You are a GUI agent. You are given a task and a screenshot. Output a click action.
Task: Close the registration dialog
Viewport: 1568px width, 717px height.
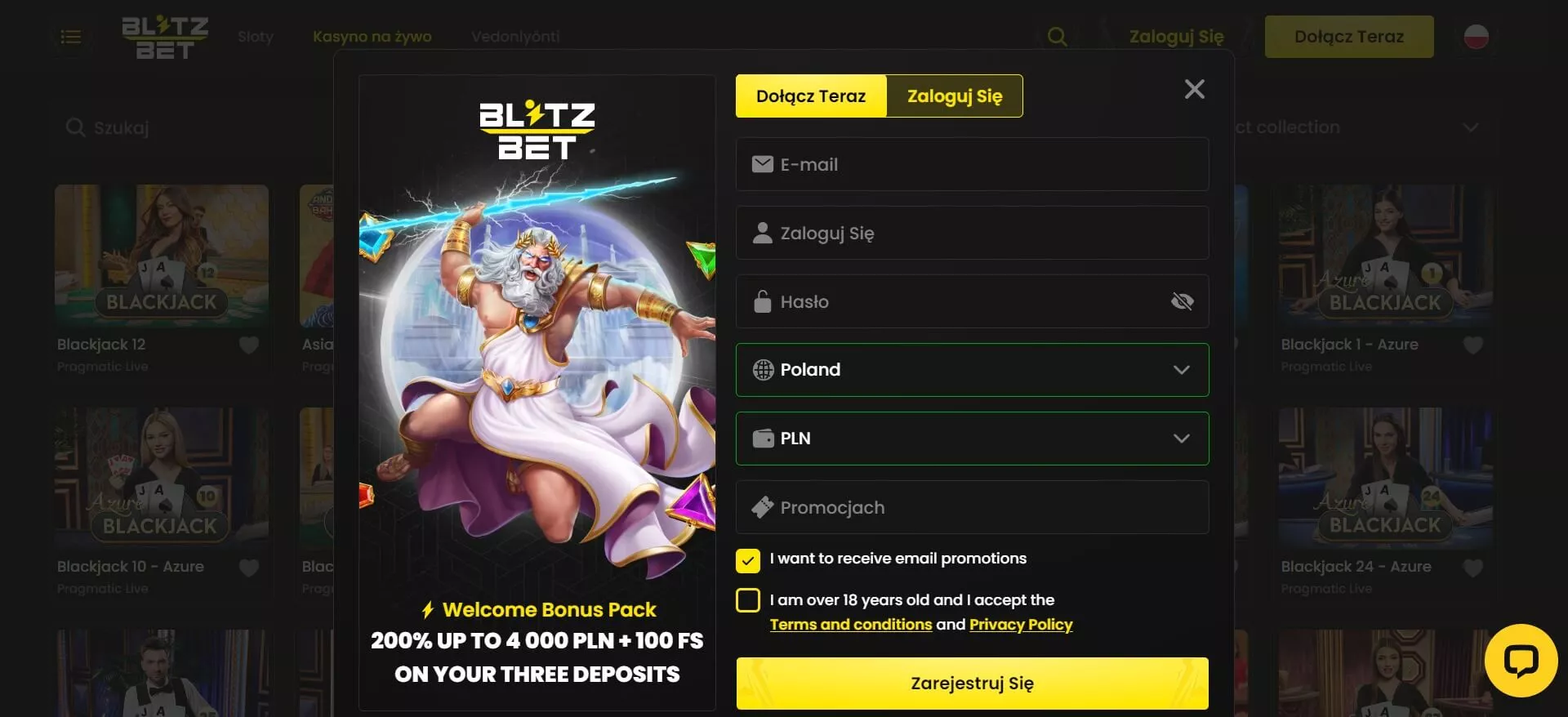[x=1195, y=89]
